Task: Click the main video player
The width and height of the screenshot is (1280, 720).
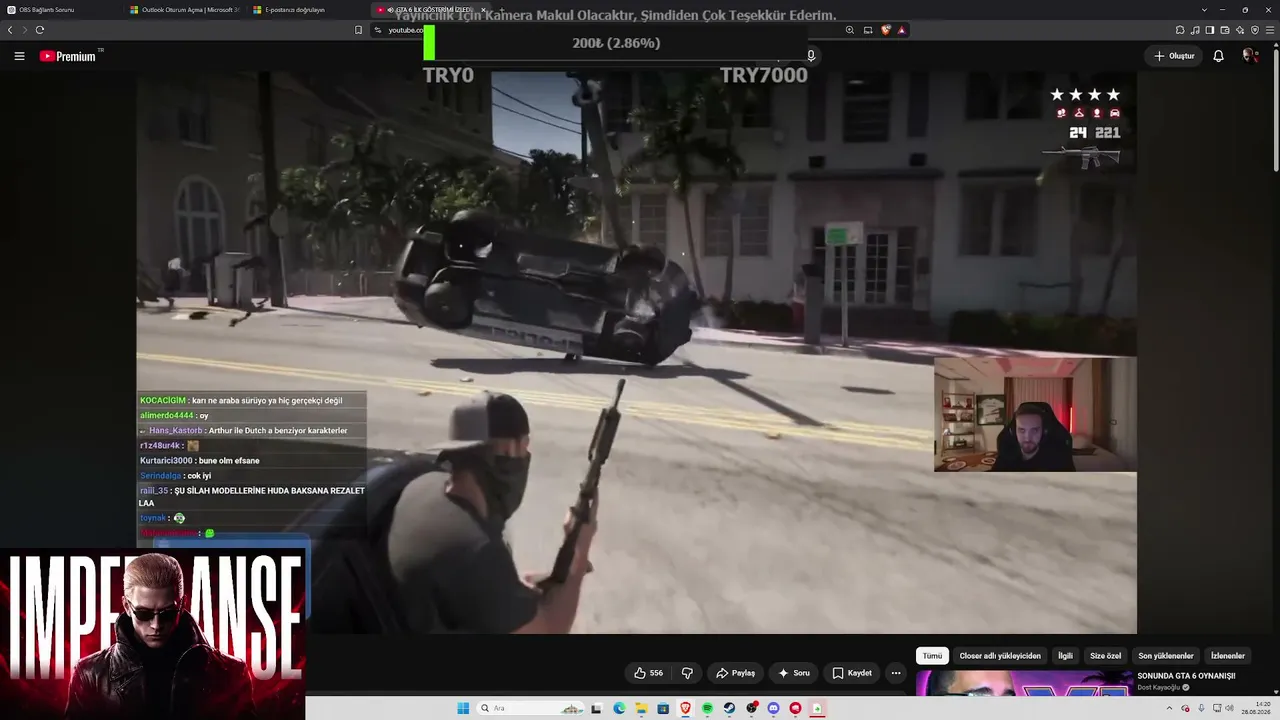Action: 636,352
